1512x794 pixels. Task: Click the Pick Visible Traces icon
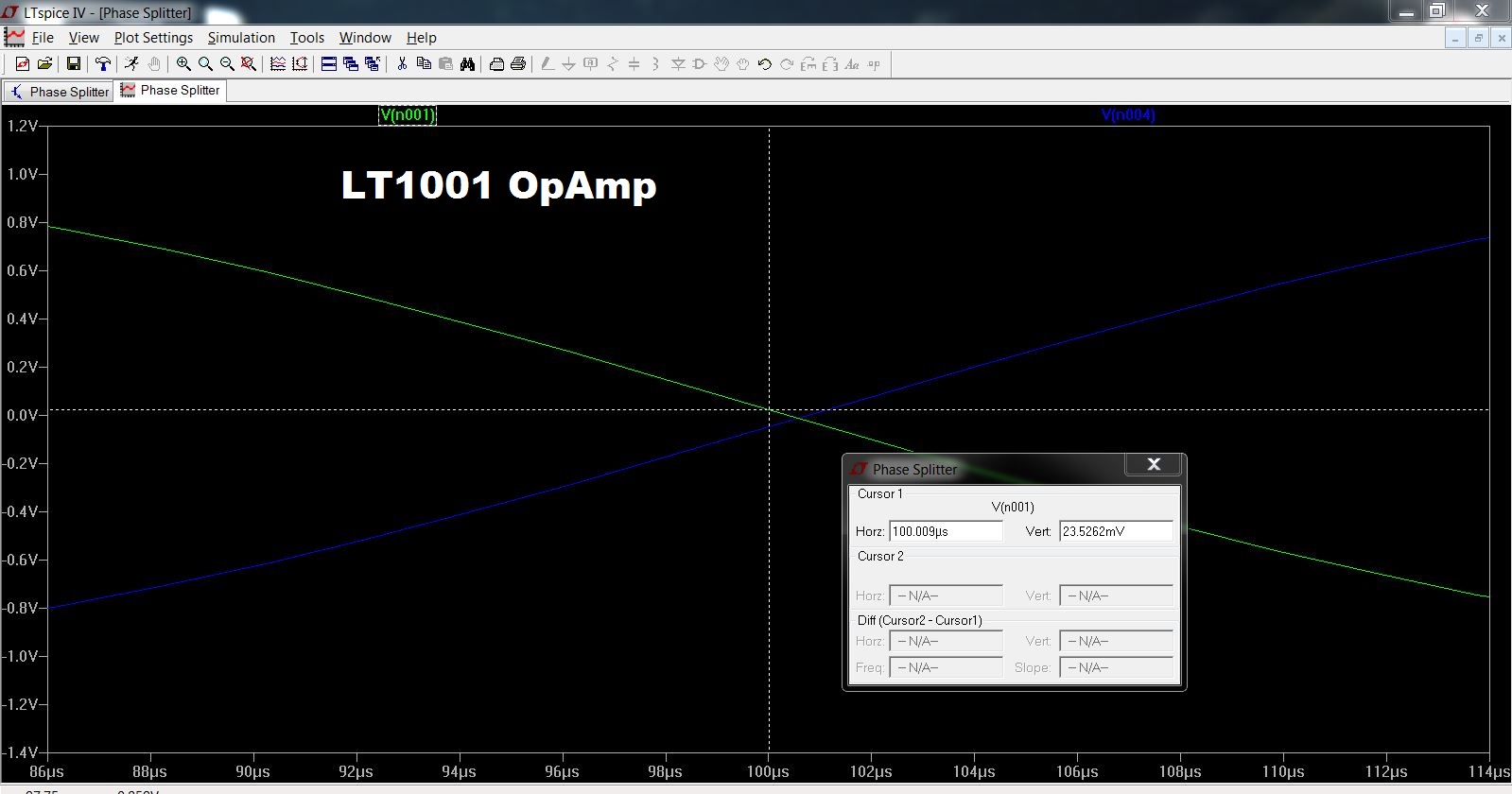click(278, 64)
